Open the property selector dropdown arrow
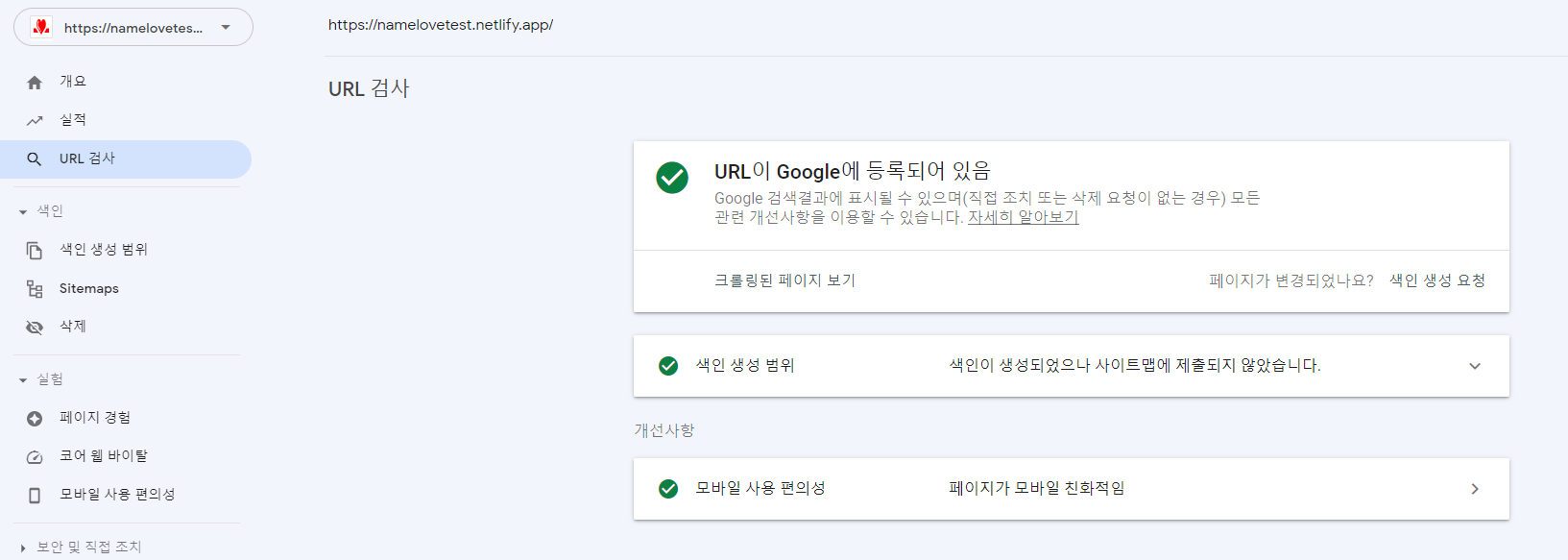Screen dimensions: 1568x560 (226, 27)
